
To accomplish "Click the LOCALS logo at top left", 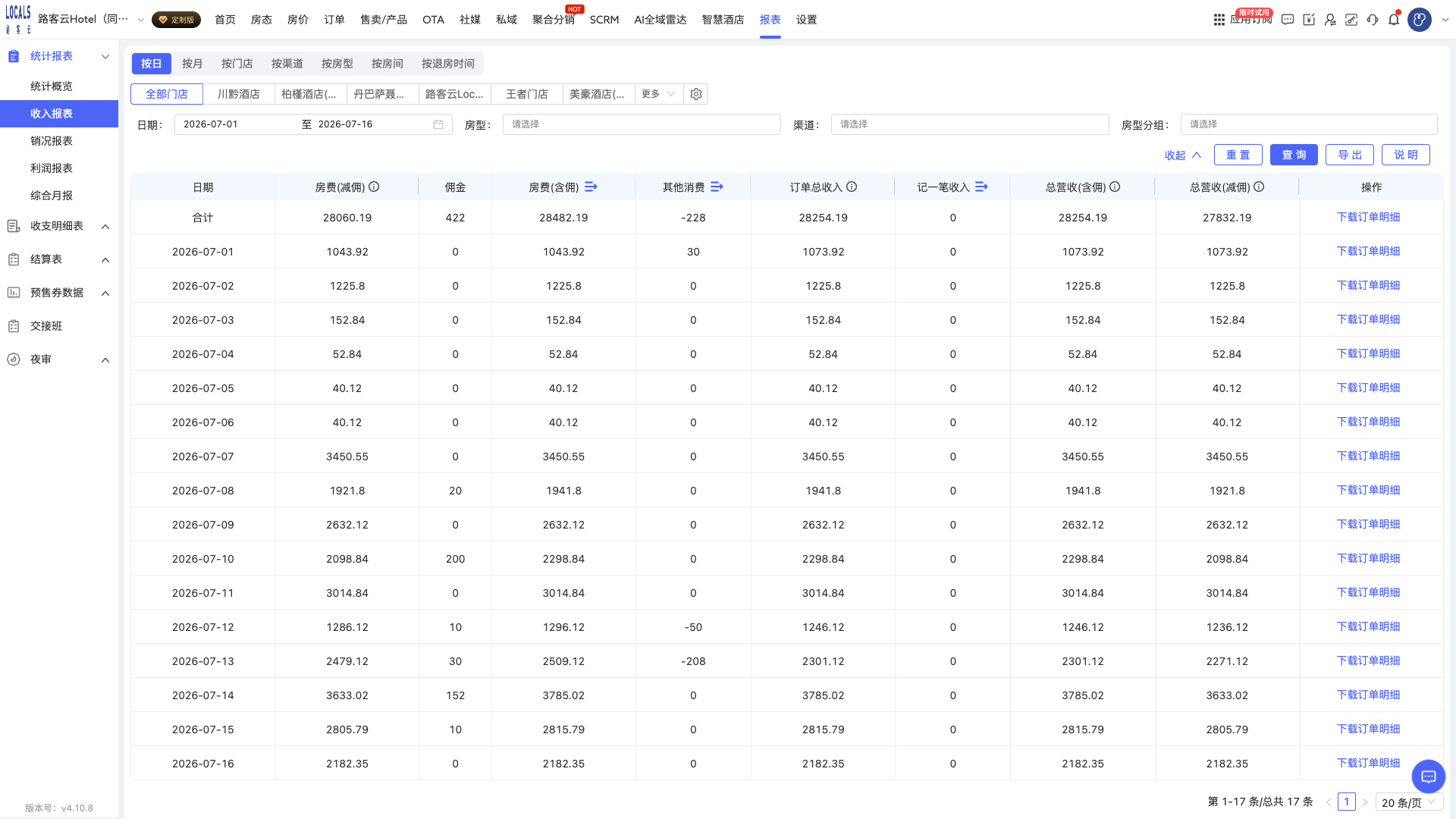I will click(18, 19).
